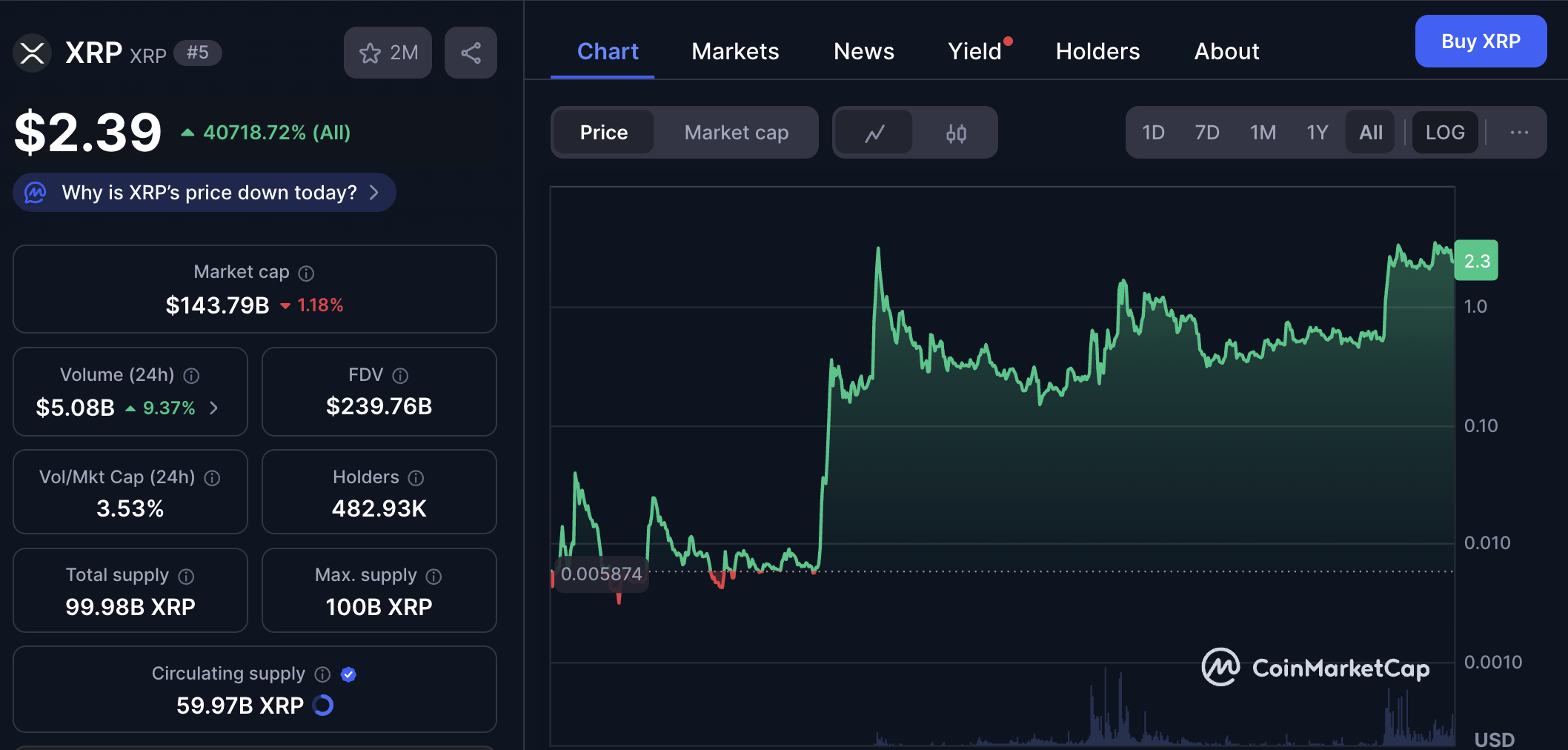Switch to candlestick chart icon
This screenshot has height=750, width=1568.
coord(956,133)
